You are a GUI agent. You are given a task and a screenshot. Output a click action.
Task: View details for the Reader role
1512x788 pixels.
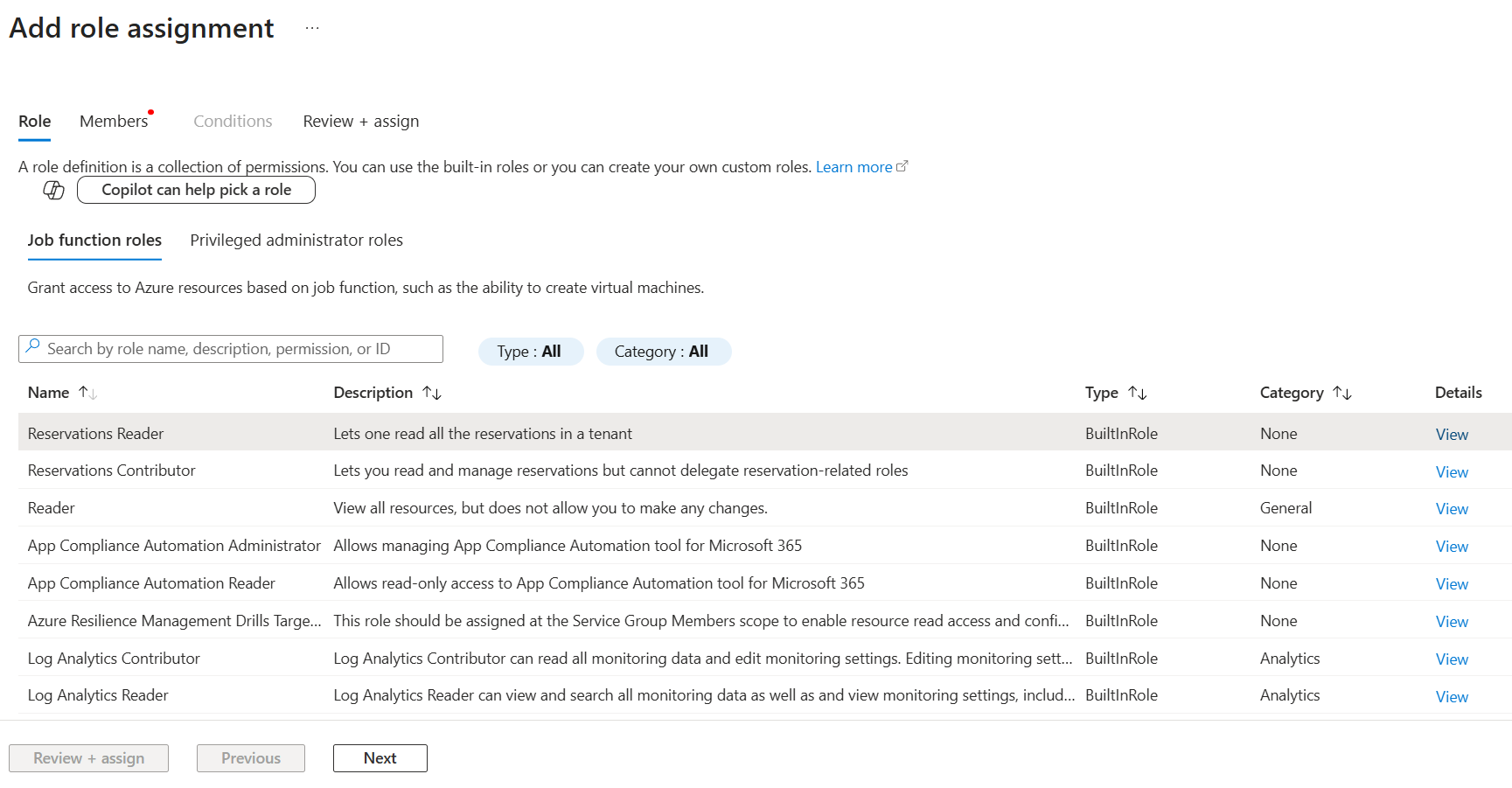point(1452,509)
